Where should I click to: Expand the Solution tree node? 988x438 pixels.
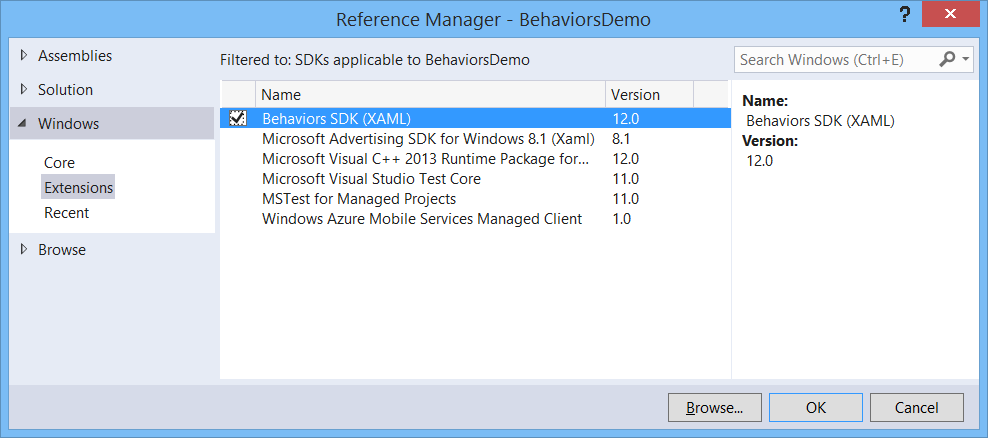pos(25,89)
